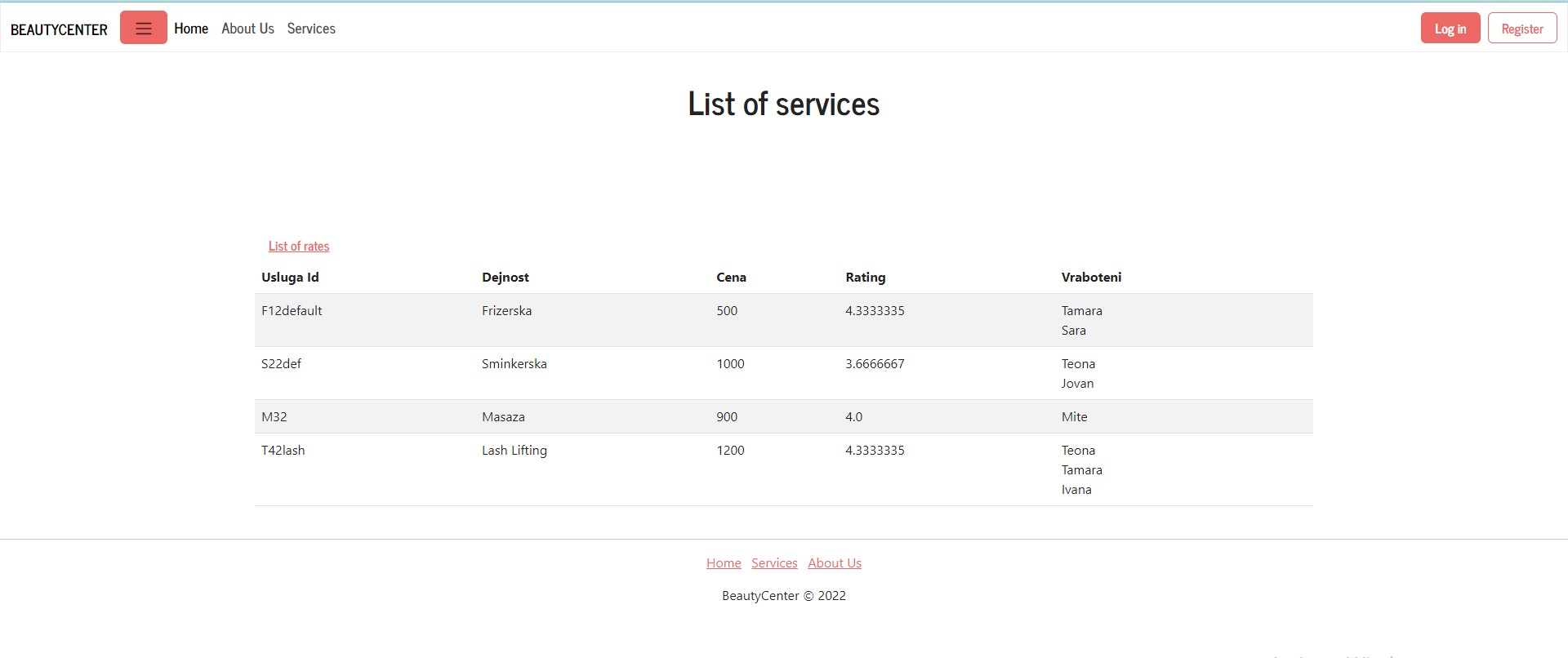Open Services from the top navbar
Image resolution: width=1568 pixels, height=658 pixels.
311,29
